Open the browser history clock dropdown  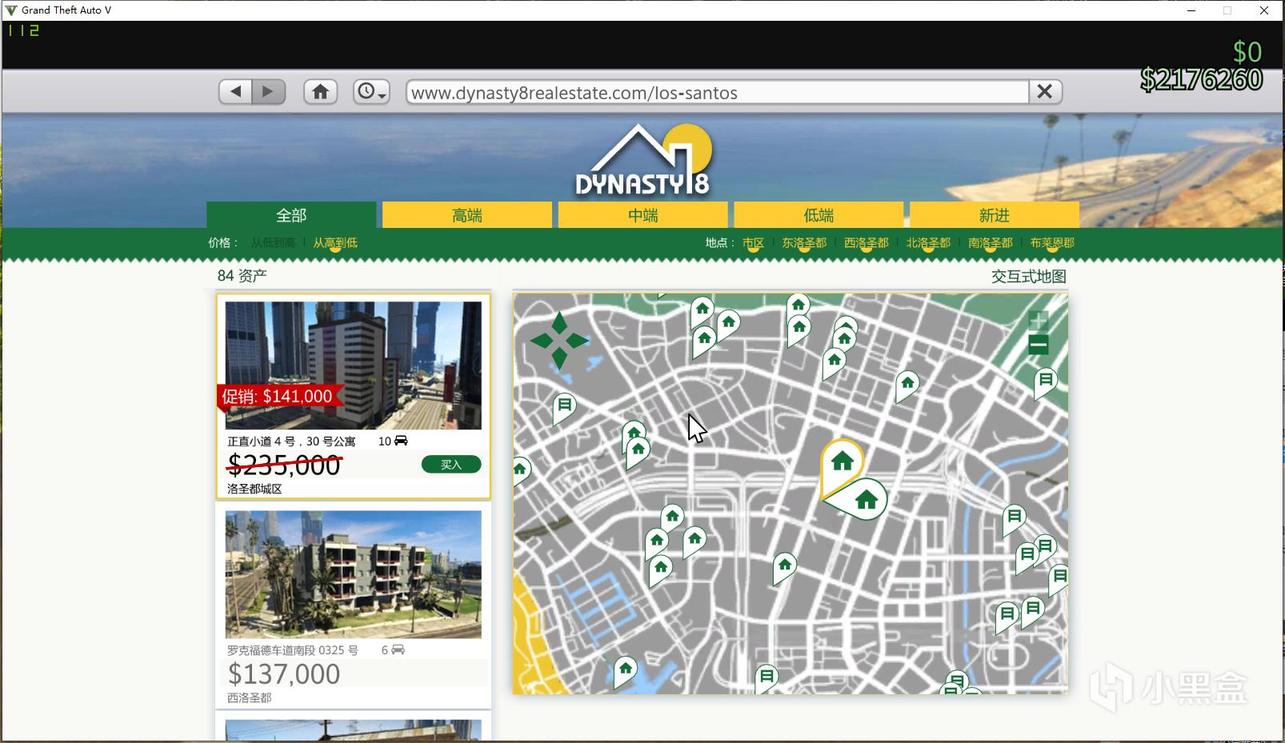(x=371, y=92)
